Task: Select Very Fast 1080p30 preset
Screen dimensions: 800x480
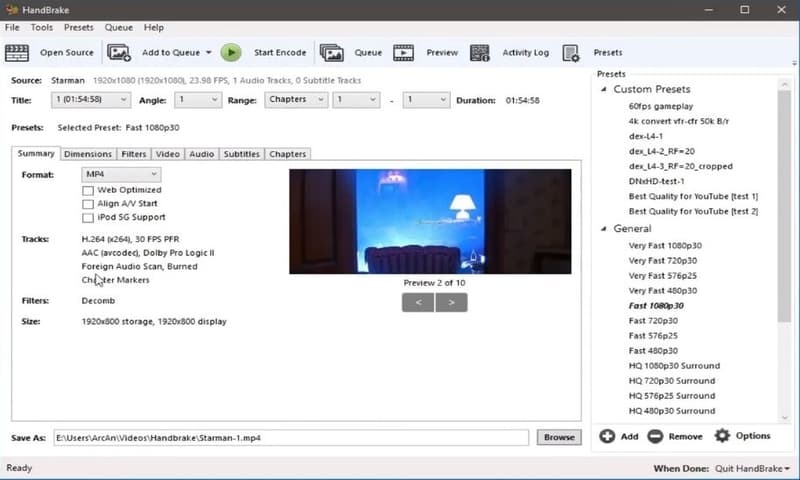Action: click(x=665, y=245)
